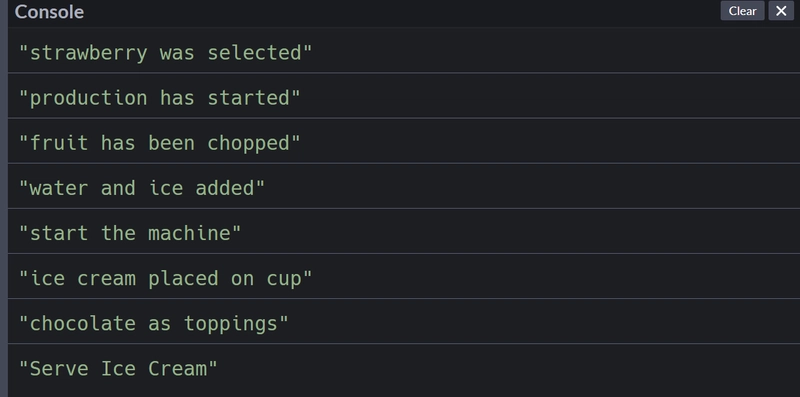Select the "strawberry was selected" log line
This screenshot has width=800, height=397.
(404, 52)
